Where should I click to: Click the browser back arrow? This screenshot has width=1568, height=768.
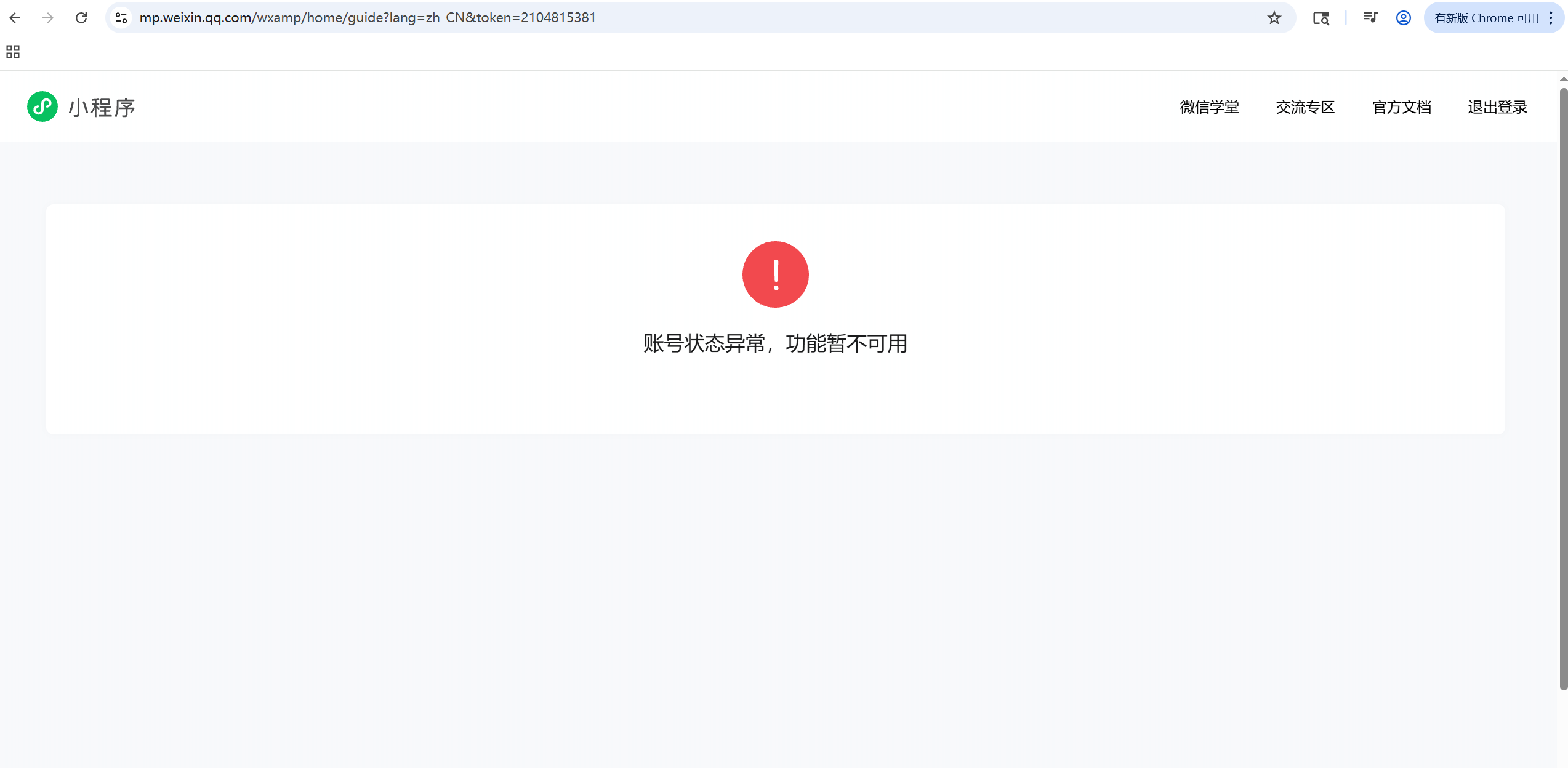(x=15, y=18)
